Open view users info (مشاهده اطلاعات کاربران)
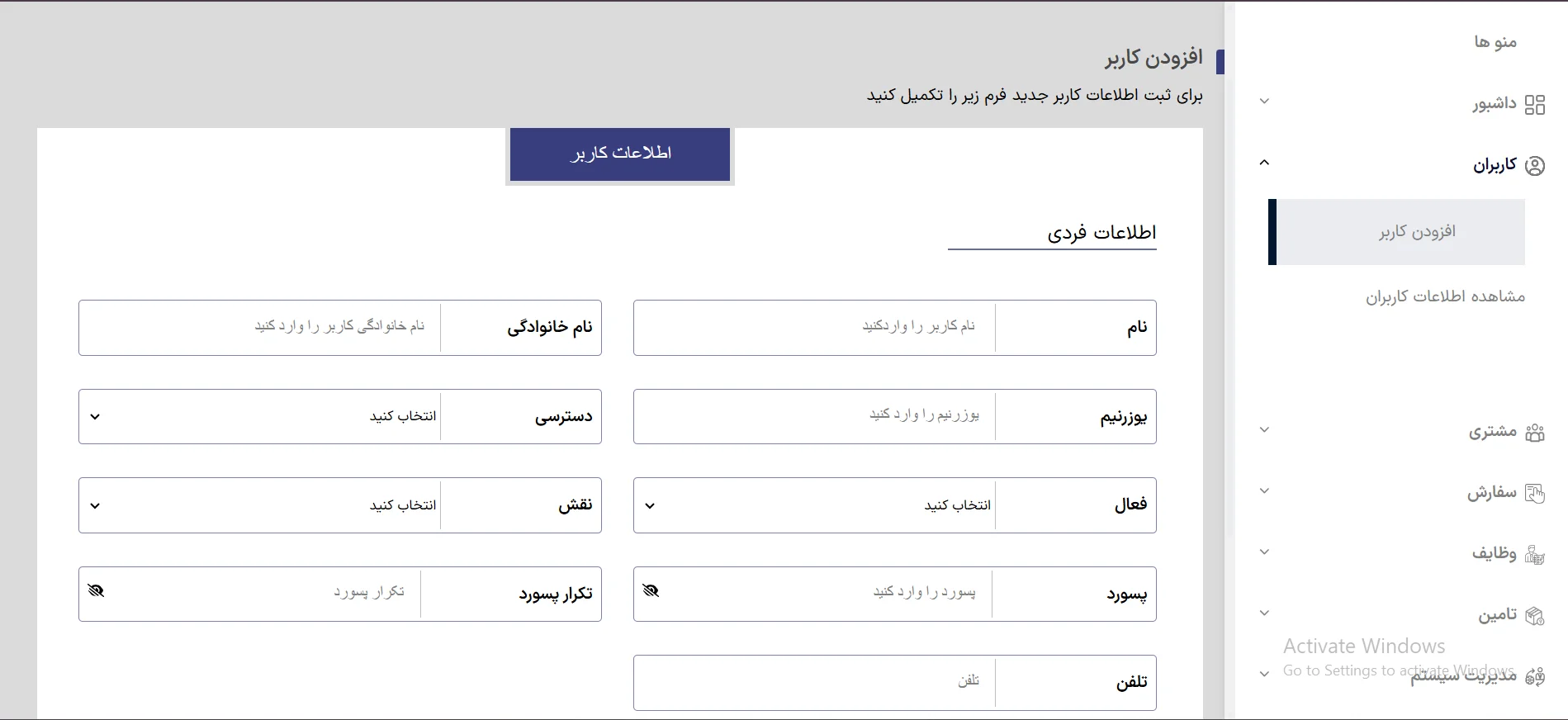The height and width of the screenshot is (720, 1568). click(1444, 296)
